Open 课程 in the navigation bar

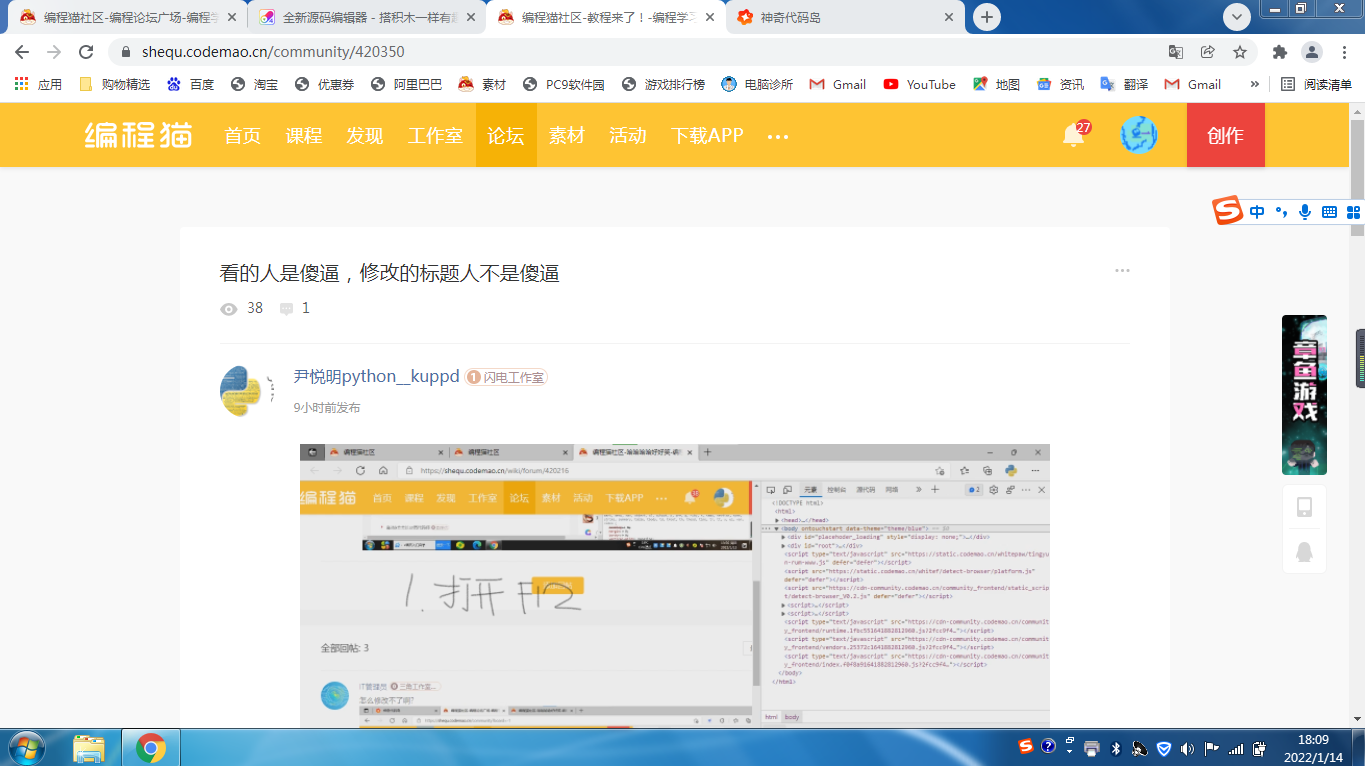pos(304,135)
